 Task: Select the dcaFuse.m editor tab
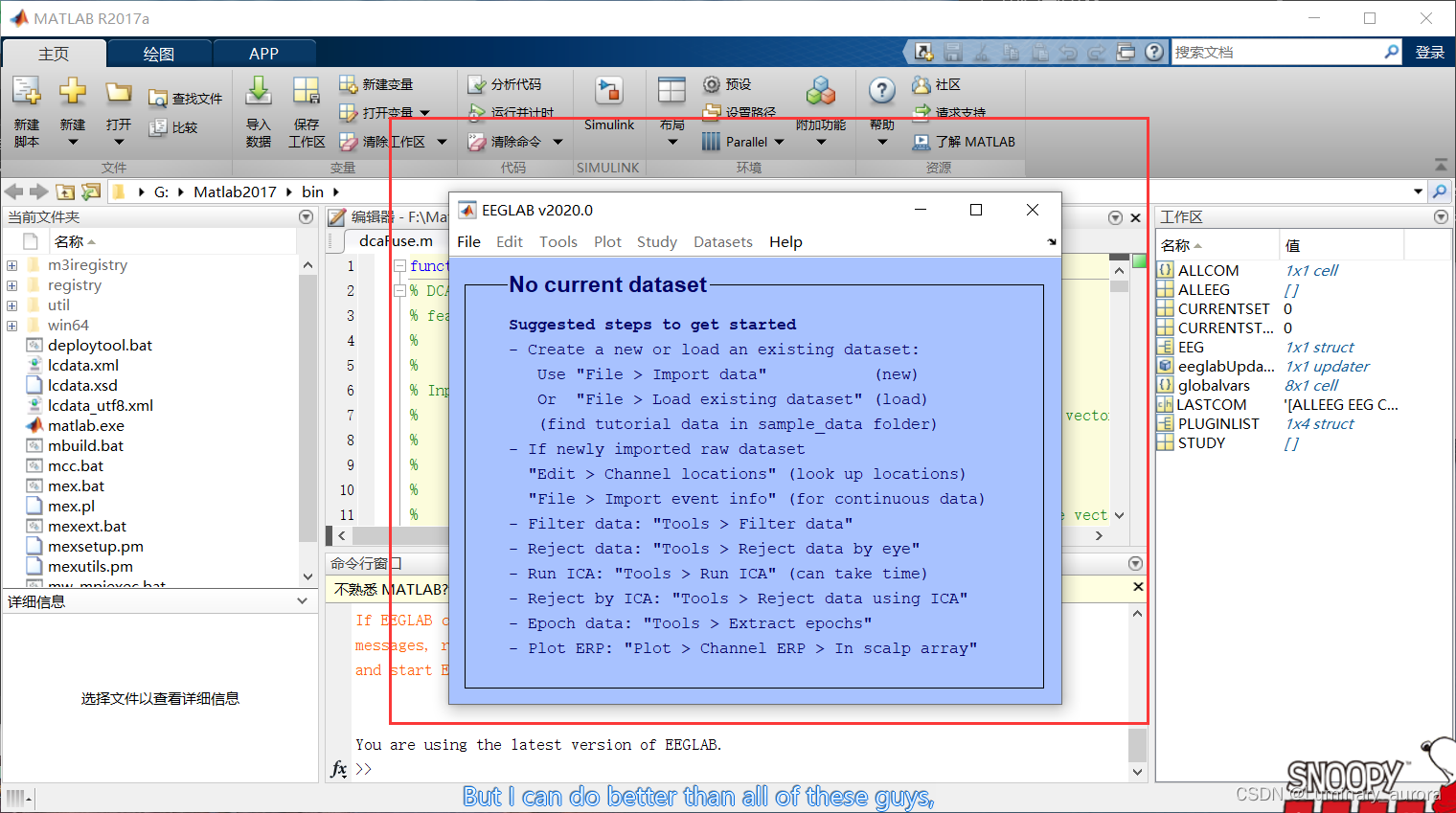[x=396, y=240]
